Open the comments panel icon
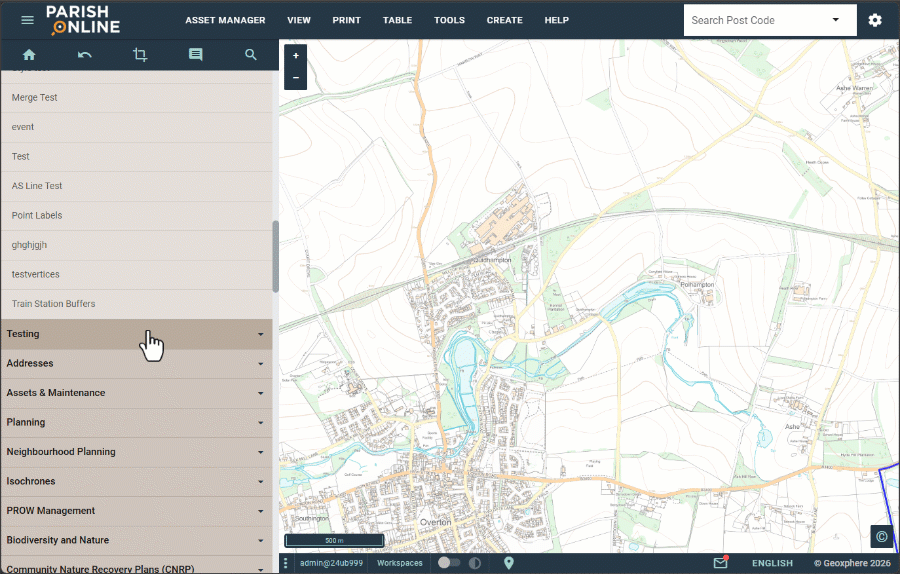The image size is (900, 574). pyautogui.click(x=195, y=55)
